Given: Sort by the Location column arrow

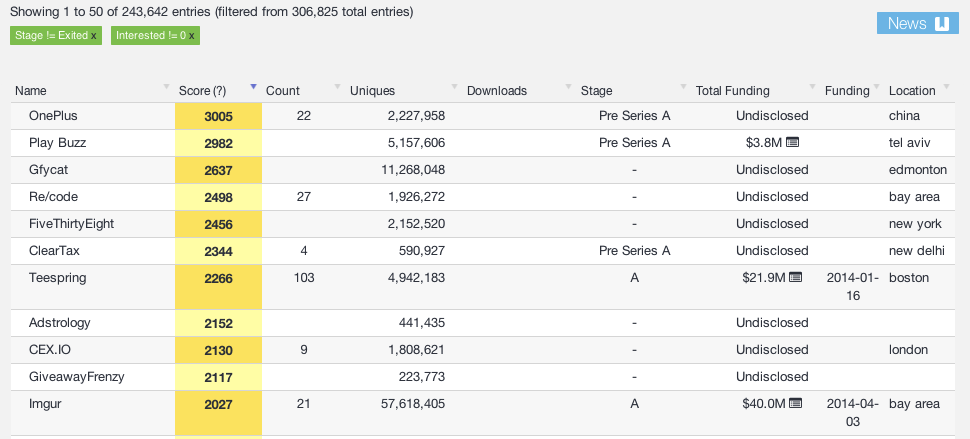Looking at the screenshot, I should coord(946,87).
